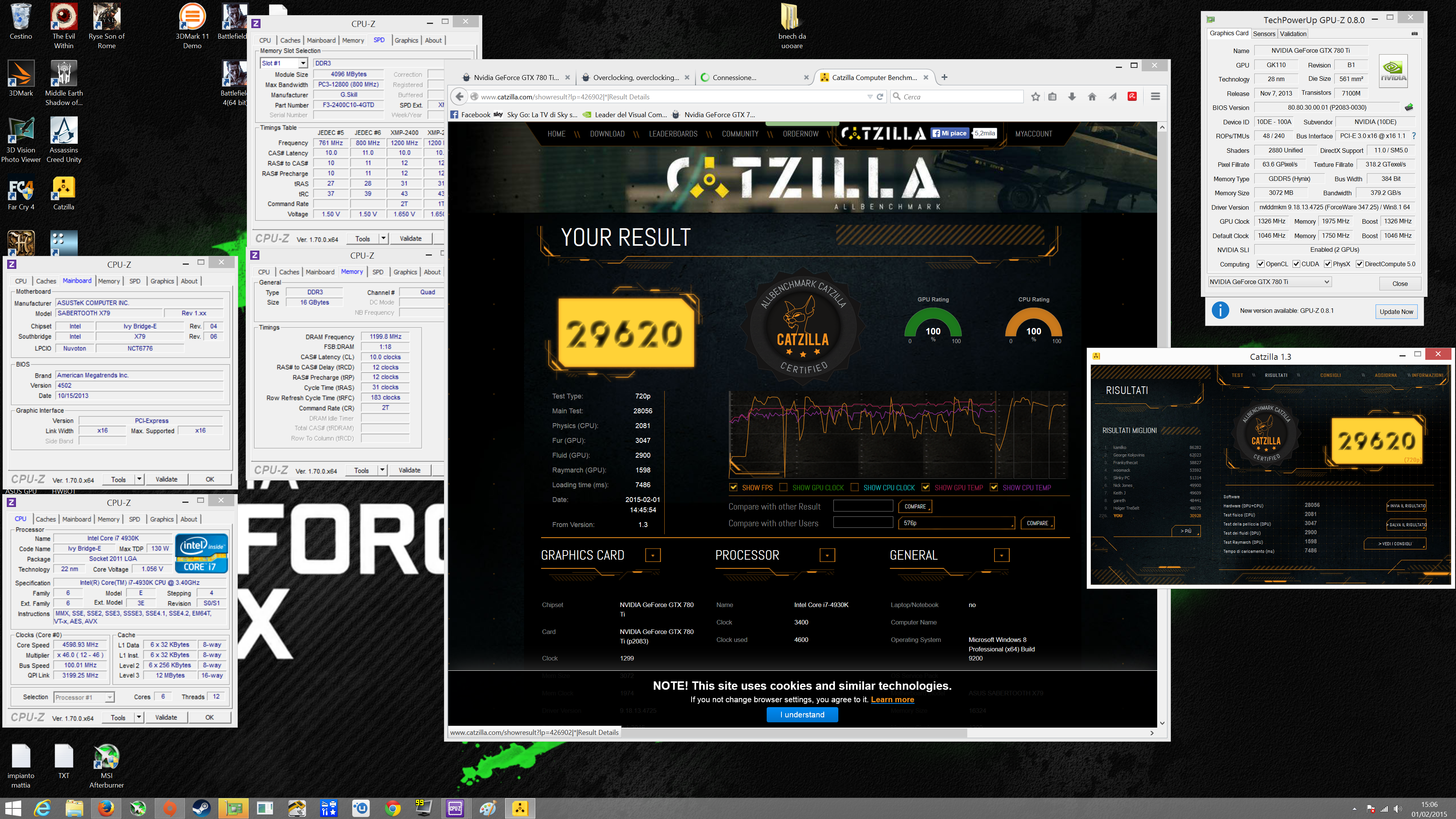Open the Cestino recycle bin desktop icon

click(21, 22)
